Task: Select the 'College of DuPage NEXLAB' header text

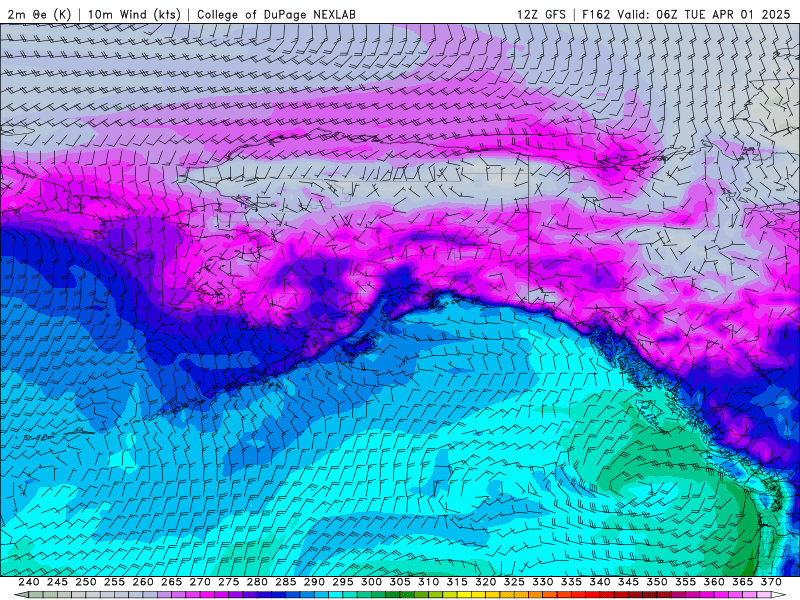Action: click(x=276, y=14)
